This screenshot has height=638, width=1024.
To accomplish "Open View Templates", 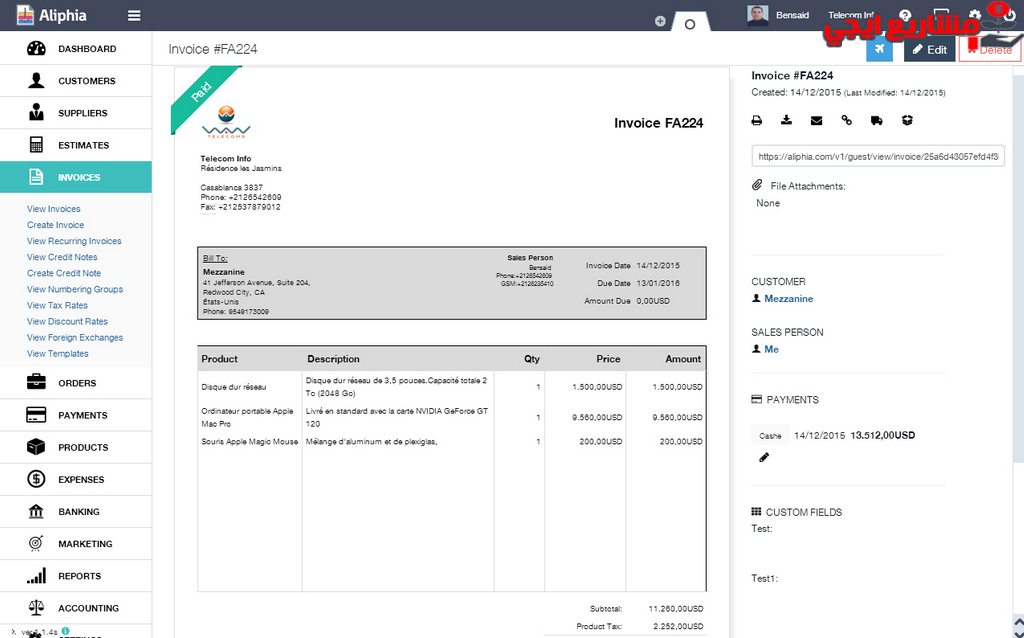I will coord(57,353).
